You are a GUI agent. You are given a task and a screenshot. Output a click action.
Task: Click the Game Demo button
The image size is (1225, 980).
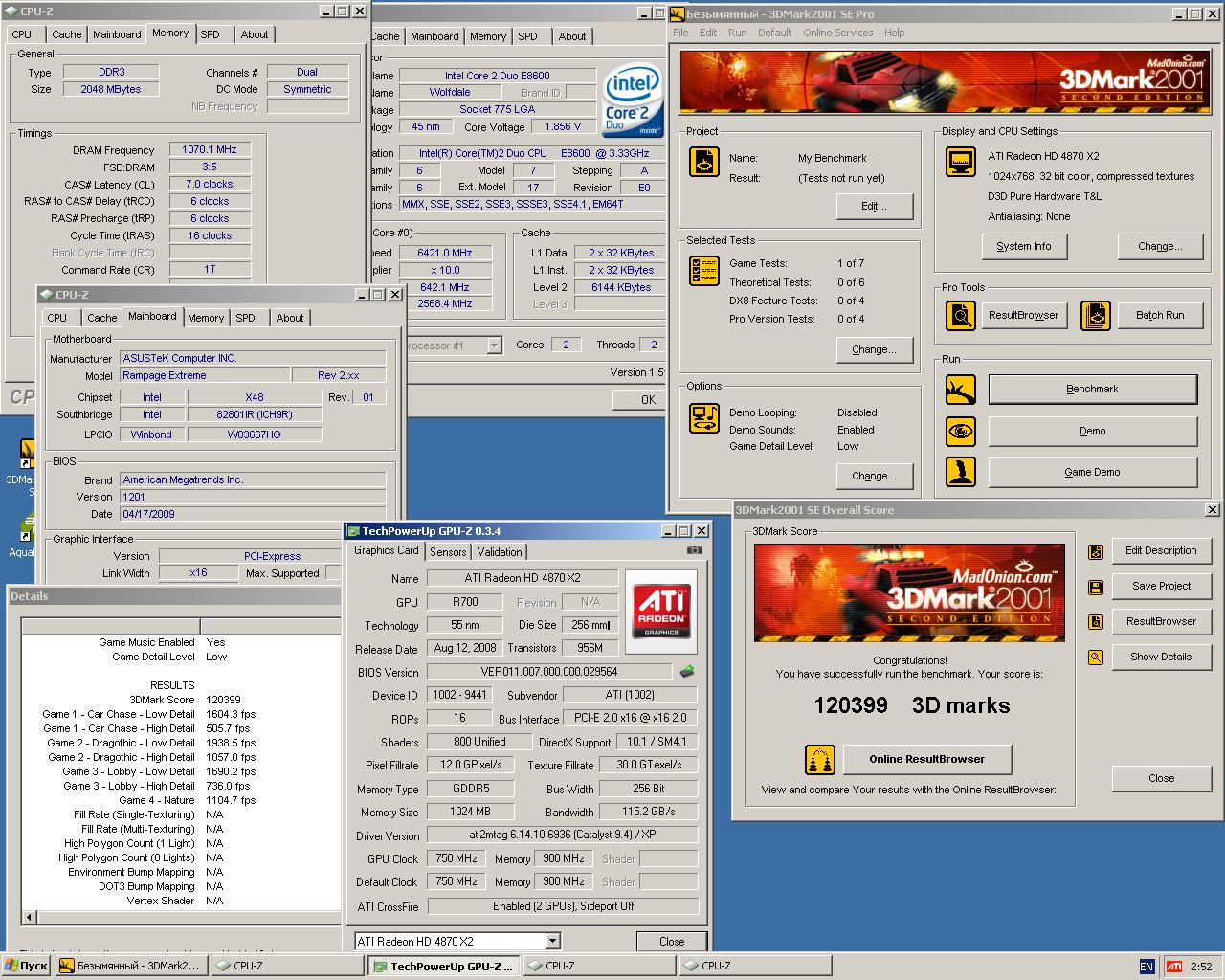coord(1092,473)
